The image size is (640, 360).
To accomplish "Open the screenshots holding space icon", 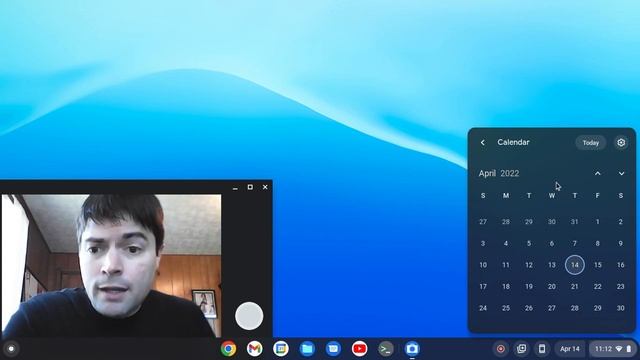I will click(522, 349).
